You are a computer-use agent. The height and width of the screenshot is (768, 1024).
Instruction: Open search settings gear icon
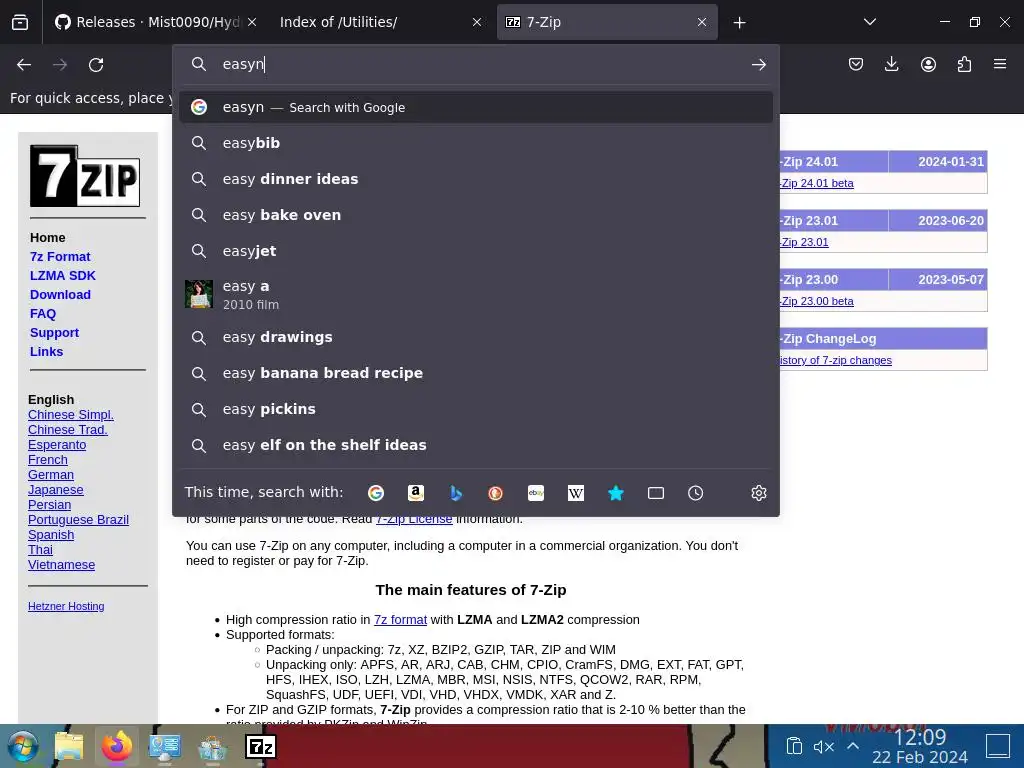pyautogui.click(x=758, y=493)
